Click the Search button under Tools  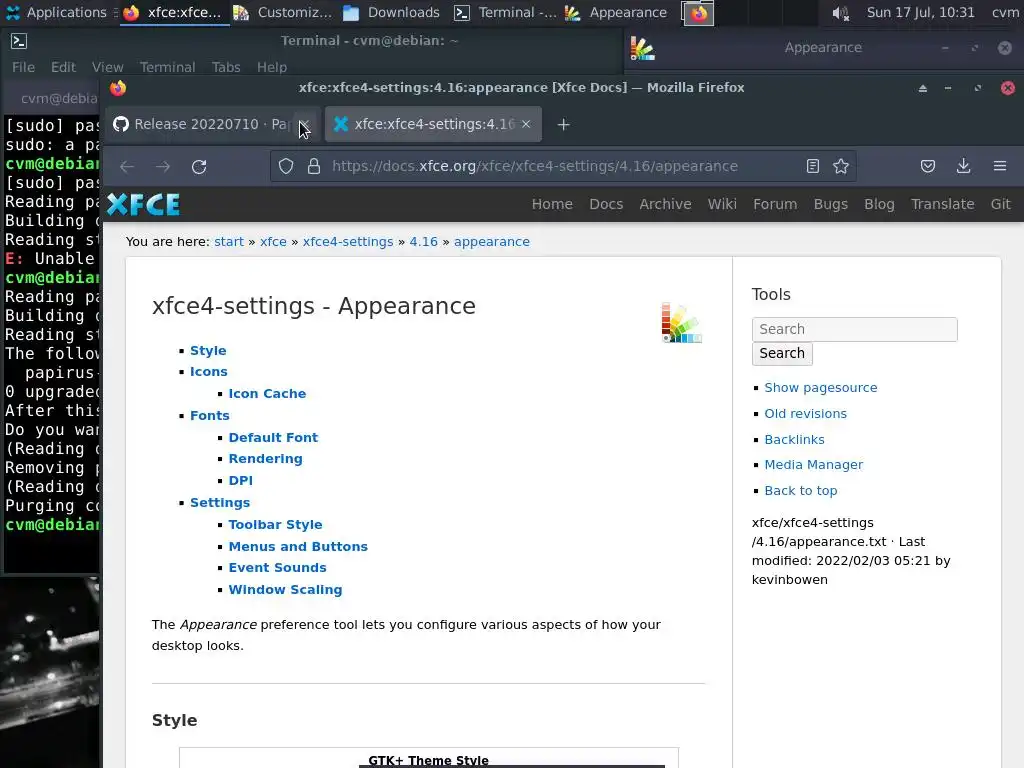click(x=782, y=353)
